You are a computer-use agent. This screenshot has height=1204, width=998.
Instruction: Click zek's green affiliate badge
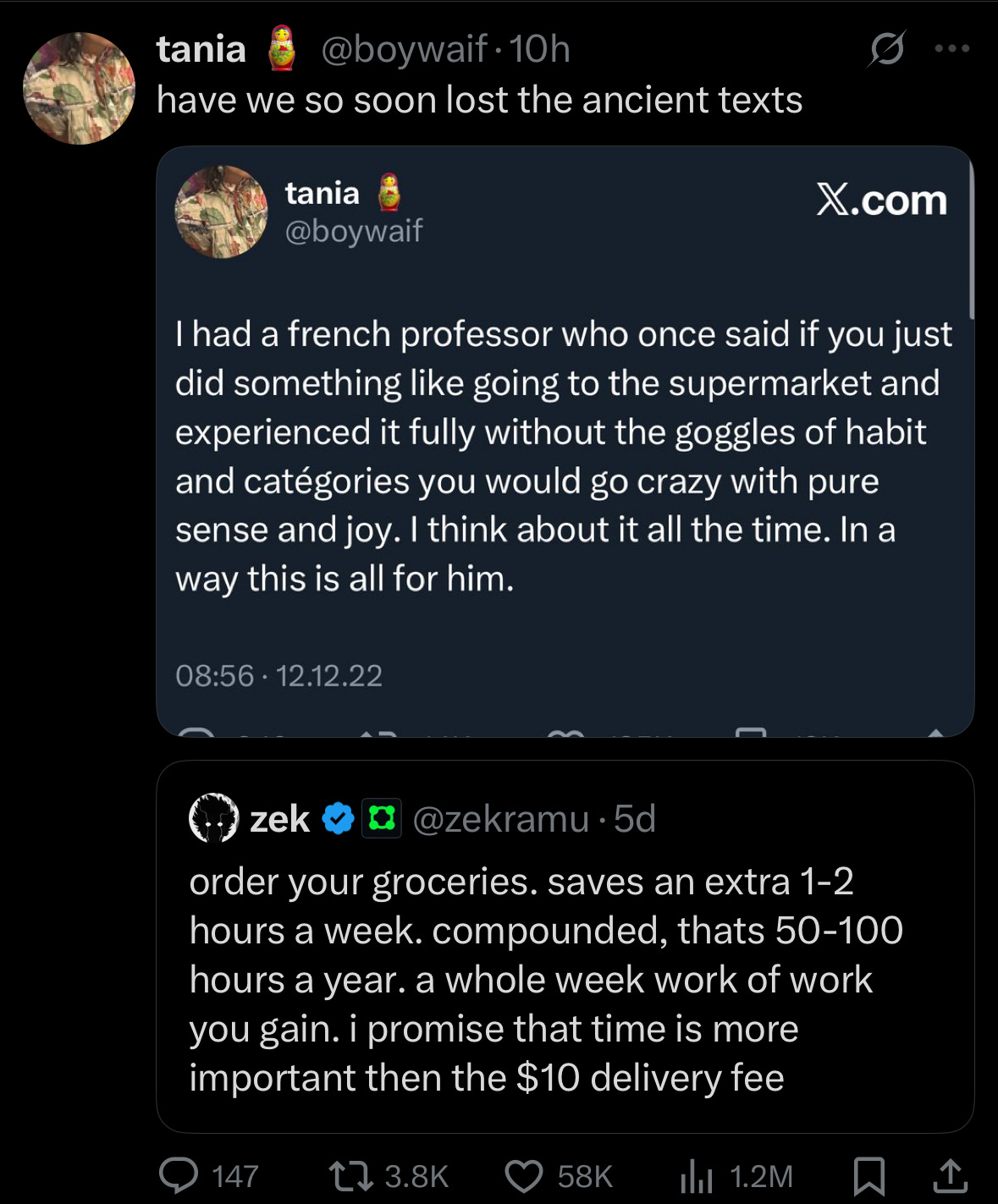382,818
